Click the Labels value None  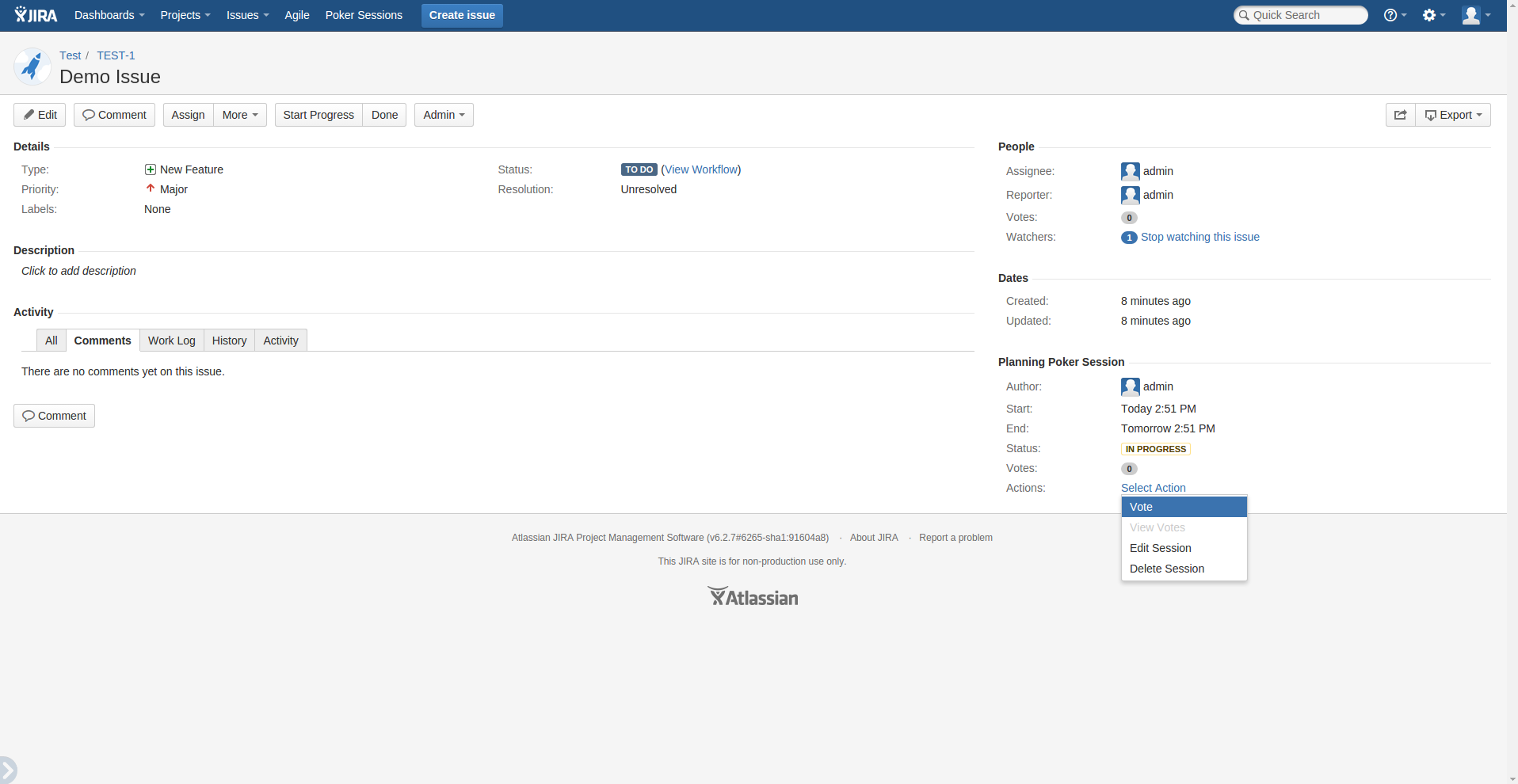[x=158, y=209]
